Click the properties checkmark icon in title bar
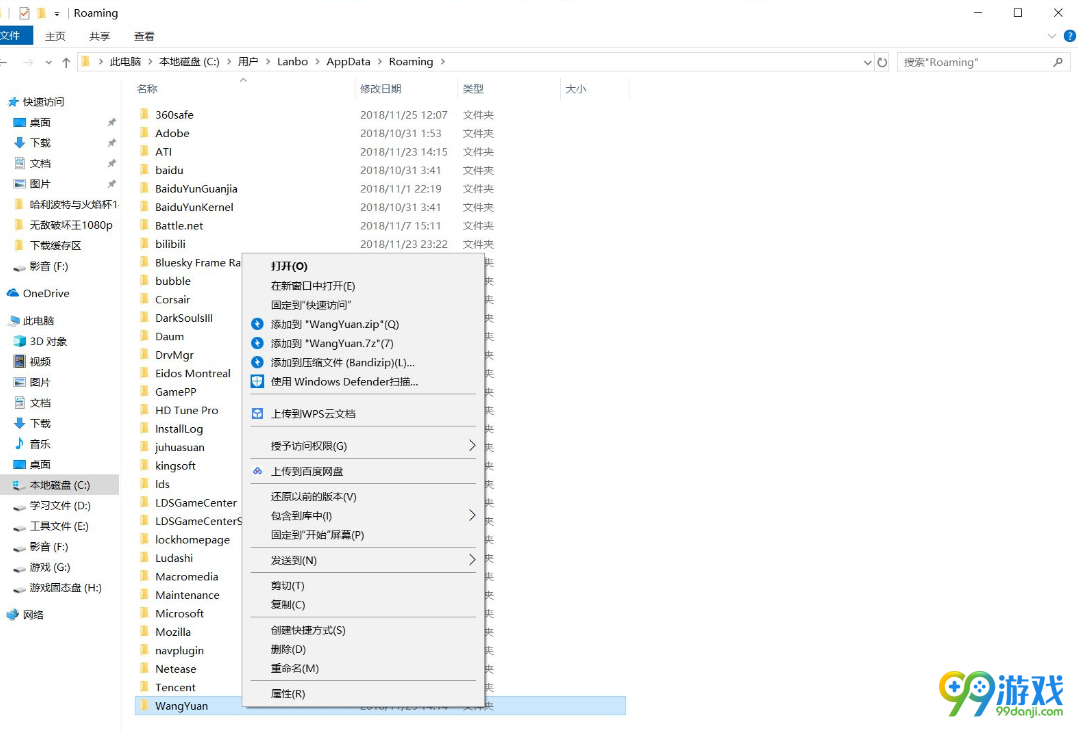This screenshot has width=1078, height=733. pyautogui.click(x=24, y=12)
